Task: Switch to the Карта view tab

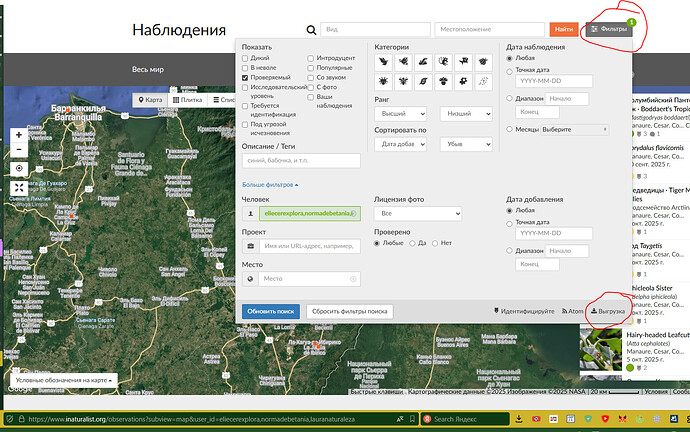Action: 150,100
